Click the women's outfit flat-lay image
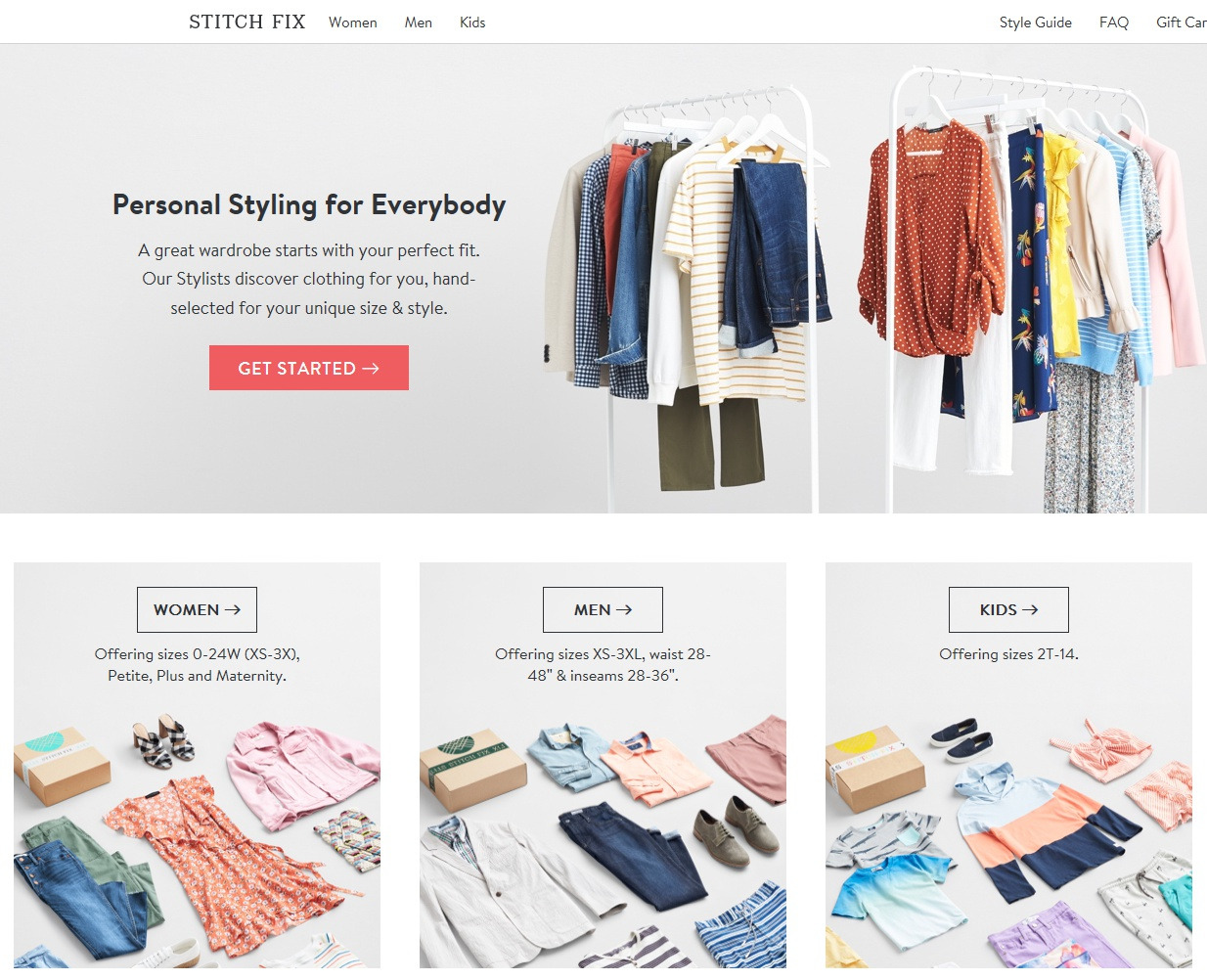Image resolution: width=1207 pixels, height=980 pixels. coord(197,841)
